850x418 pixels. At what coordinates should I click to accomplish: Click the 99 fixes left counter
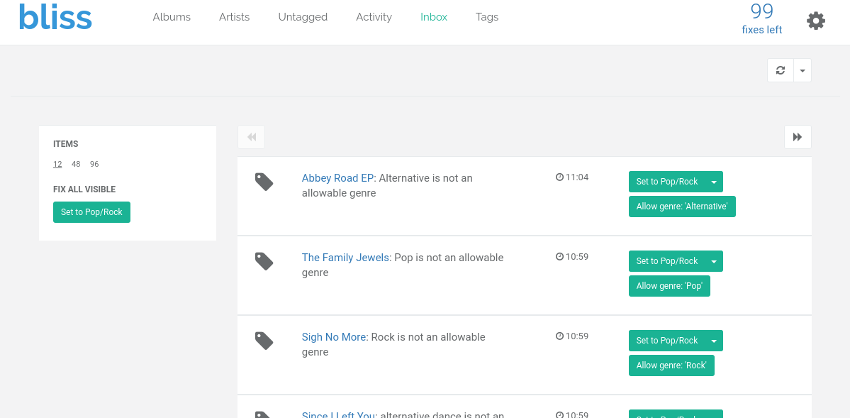(762, 18)
